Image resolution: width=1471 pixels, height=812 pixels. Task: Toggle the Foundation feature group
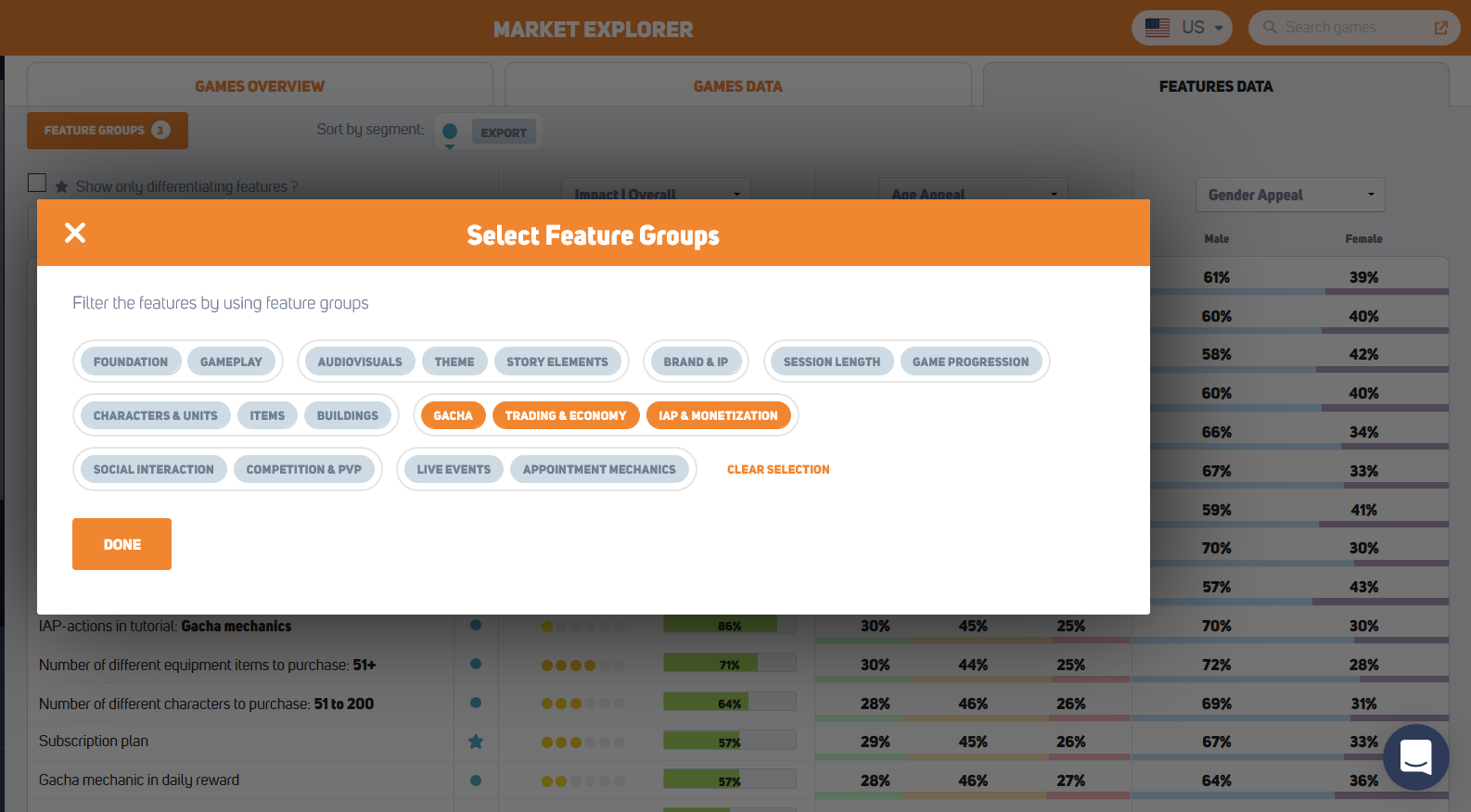coord(131,362)
